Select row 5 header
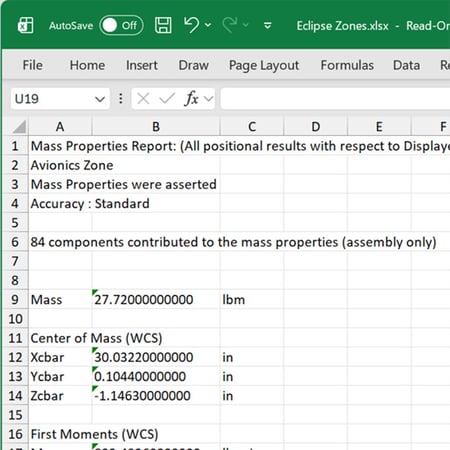The height and width of the screenshot is (450, 450). pyautogui.click(x=15, y=223)
